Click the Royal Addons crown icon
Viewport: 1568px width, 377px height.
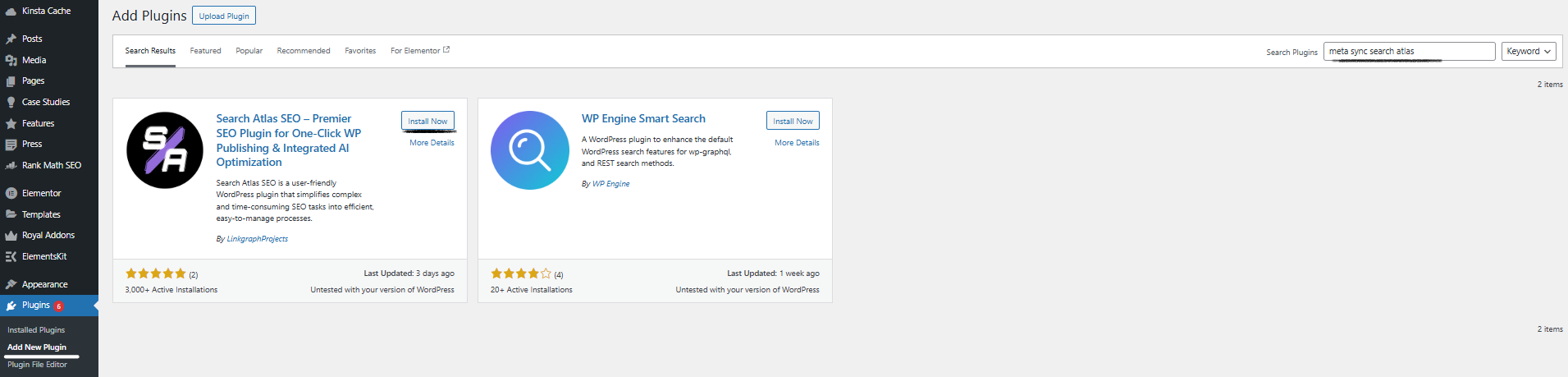[11, 236]
